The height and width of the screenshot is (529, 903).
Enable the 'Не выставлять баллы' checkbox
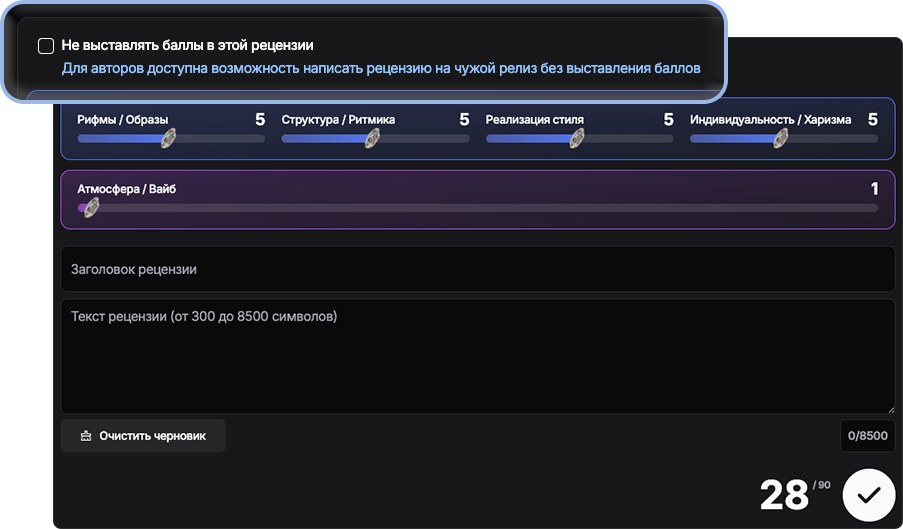46,46
